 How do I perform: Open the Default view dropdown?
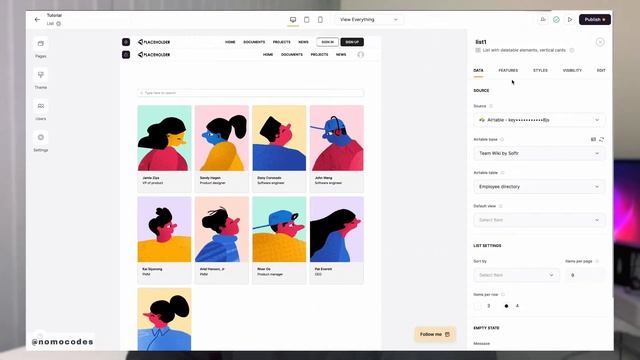click(539, 220)
